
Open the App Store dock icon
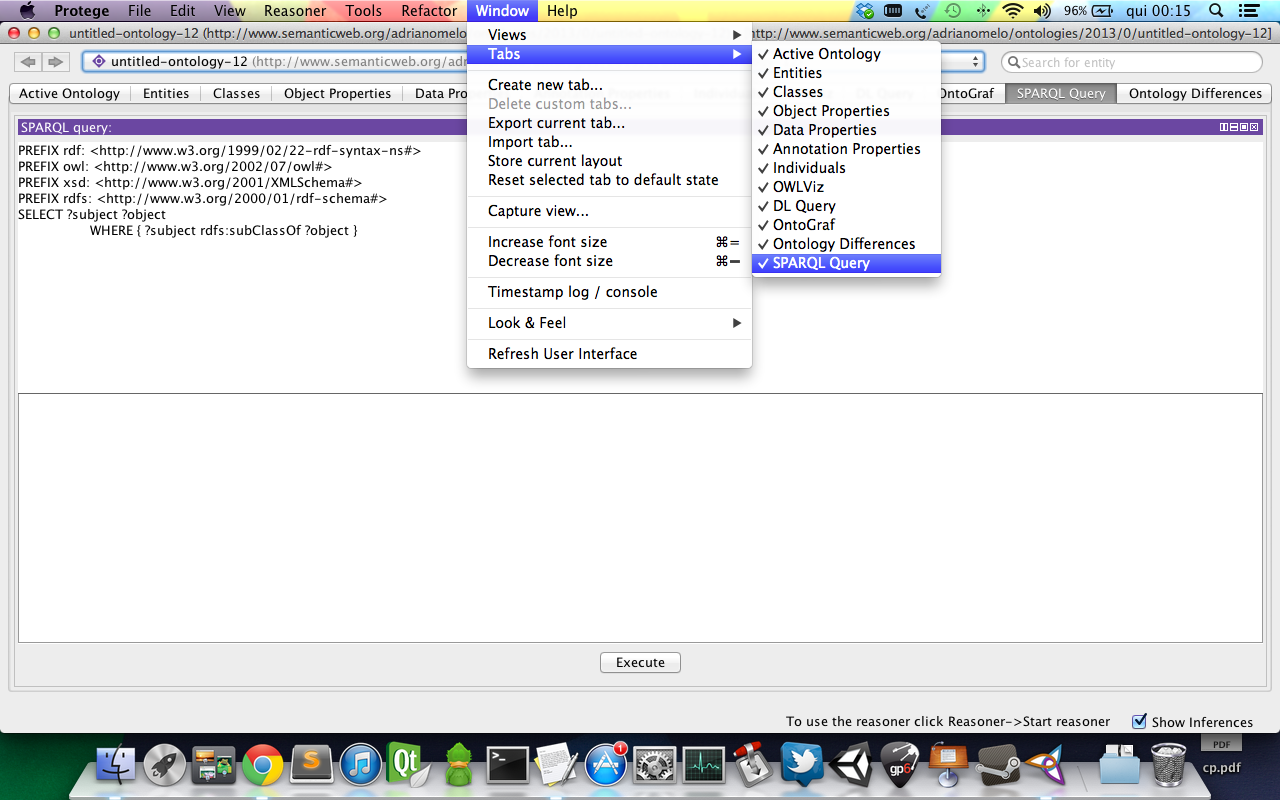[x=605, y=766]
